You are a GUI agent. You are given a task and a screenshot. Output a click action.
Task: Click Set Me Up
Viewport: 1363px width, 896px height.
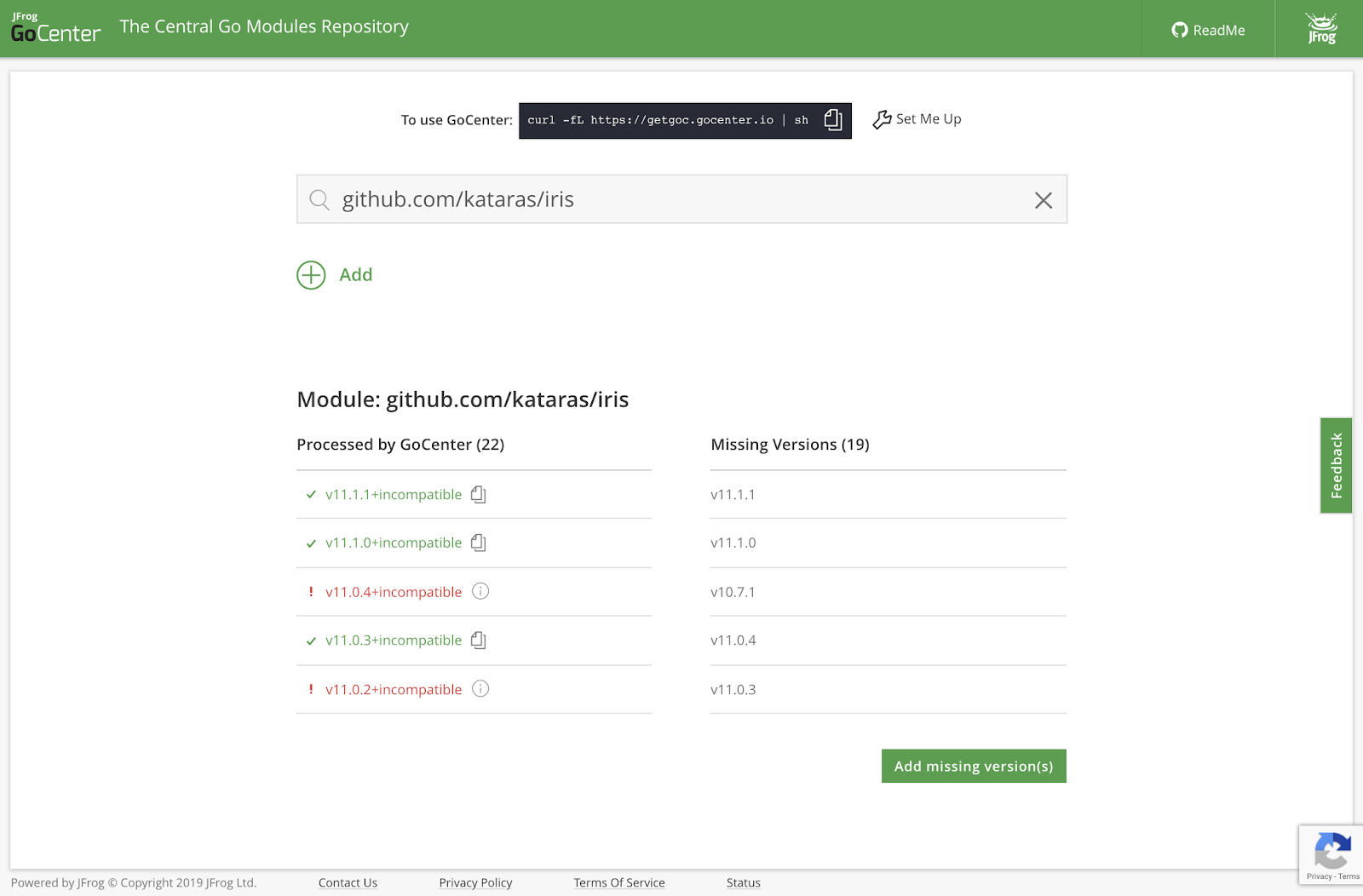(917, 119)
